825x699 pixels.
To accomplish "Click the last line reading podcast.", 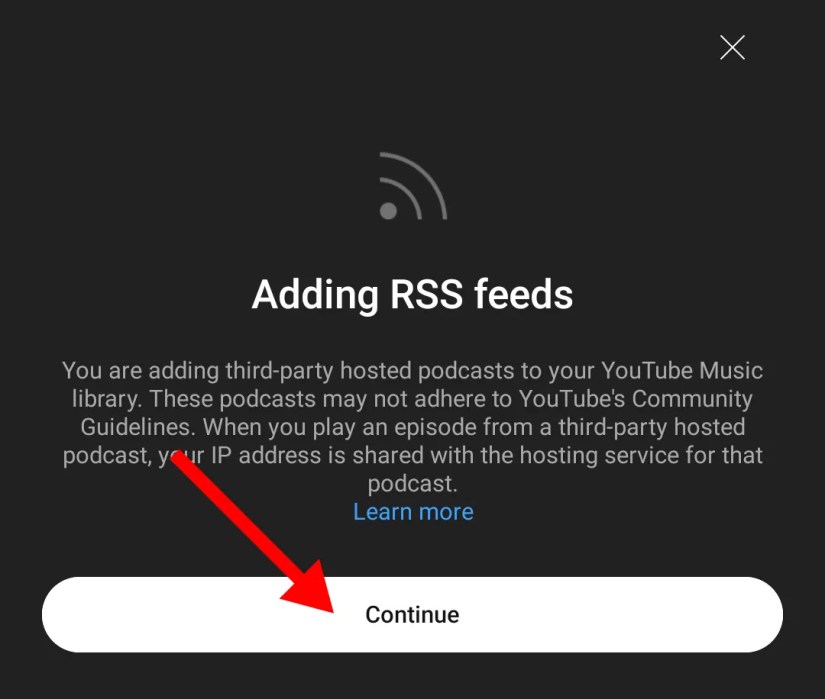I will coord(412,484).
